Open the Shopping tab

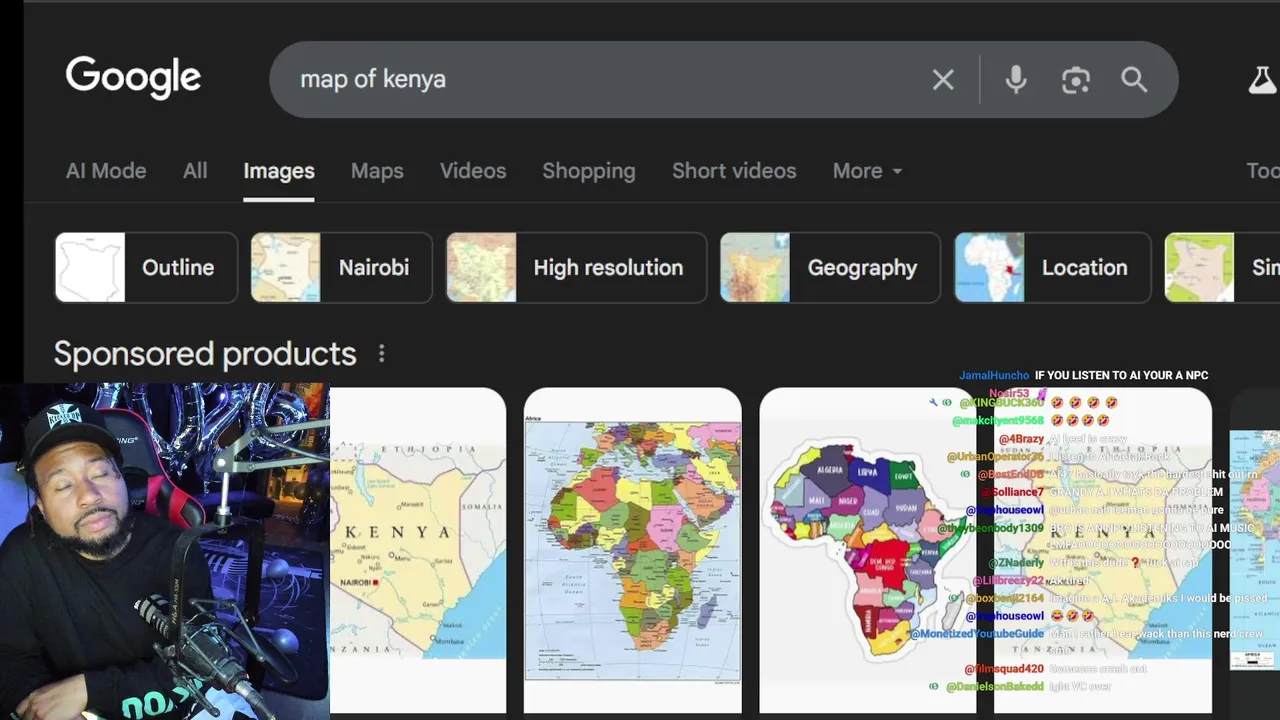click(589, 171)
